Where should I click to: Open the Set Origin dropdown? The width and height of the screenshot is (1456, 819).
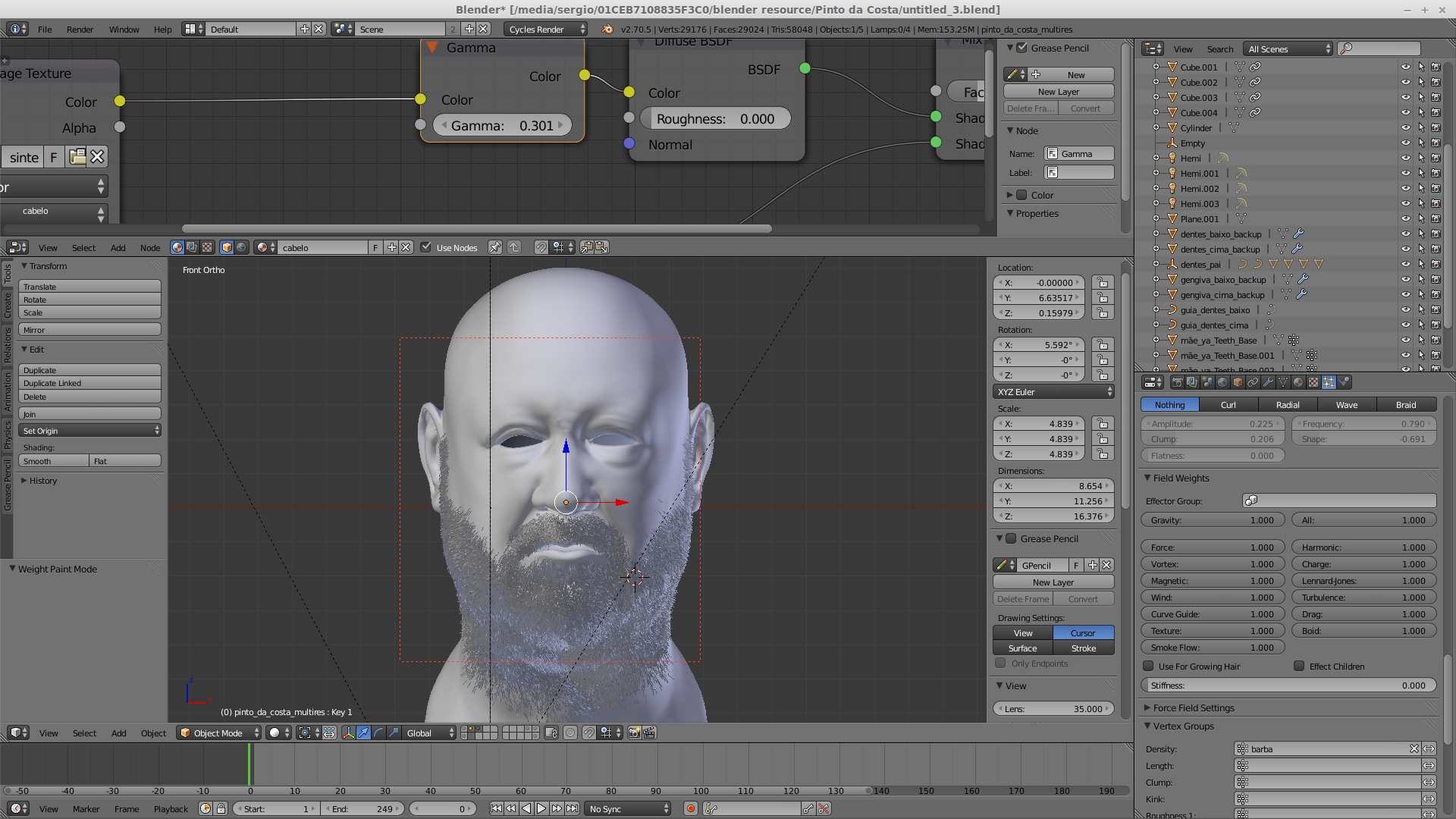pyautogui.click(x=89, y=431)
